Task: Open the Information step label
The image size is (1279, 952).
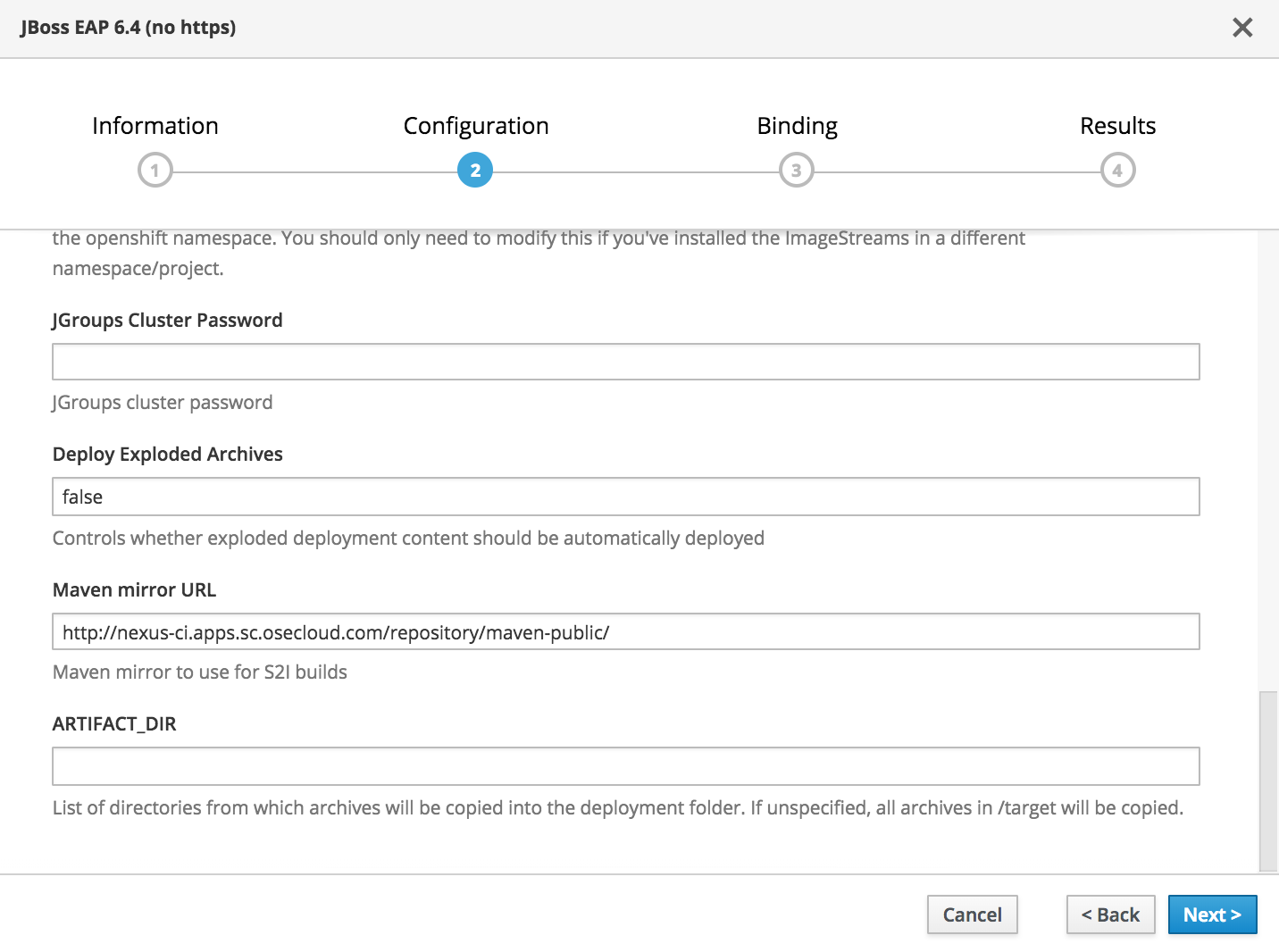Action: pos(155,126)
